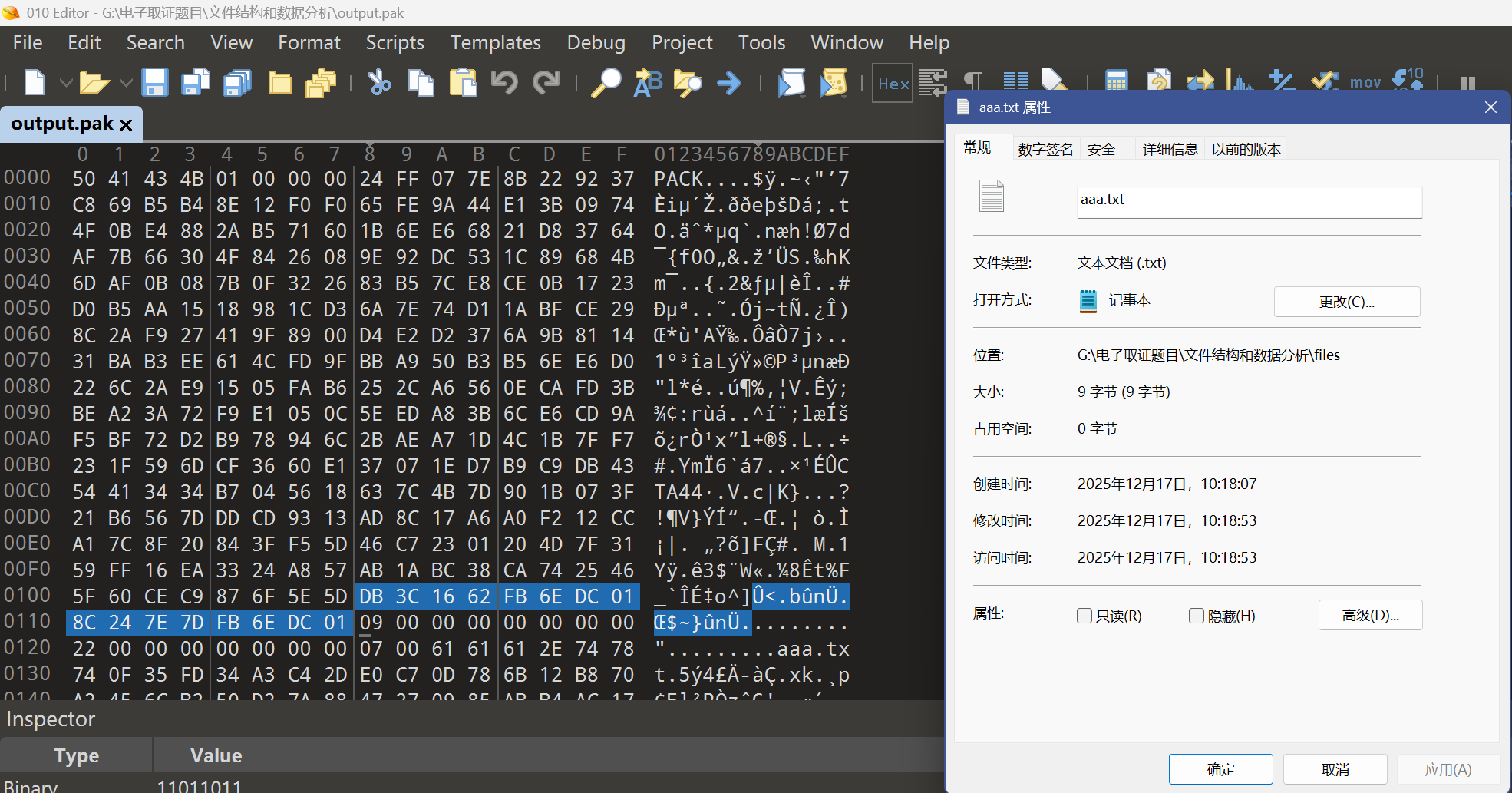Toggle Hex edit mode button
The width and height of the screenshot is (1512, 793).
pyautogui.click(x=893, y=83)
